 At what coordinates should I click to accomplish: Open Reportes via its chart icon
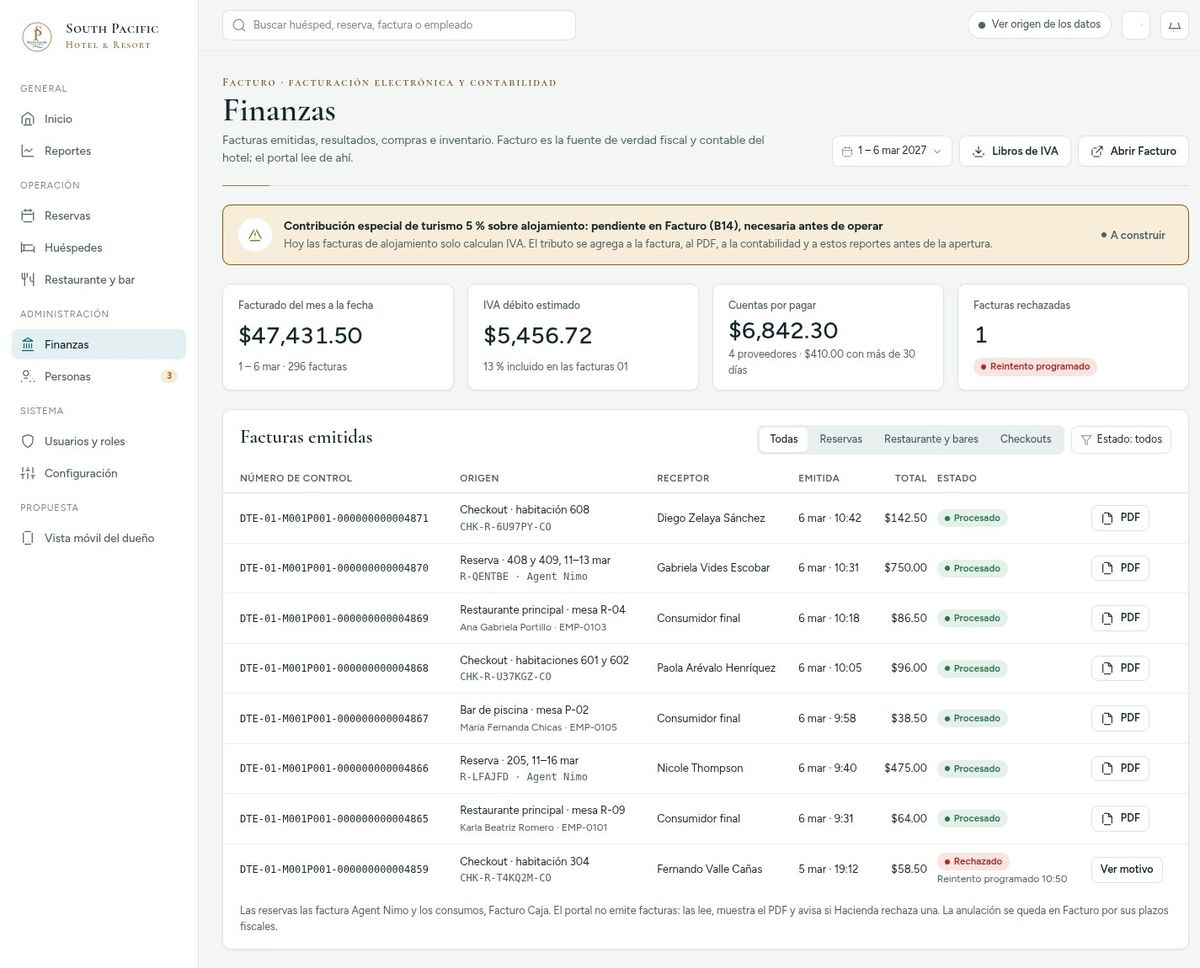coord(28,151)
